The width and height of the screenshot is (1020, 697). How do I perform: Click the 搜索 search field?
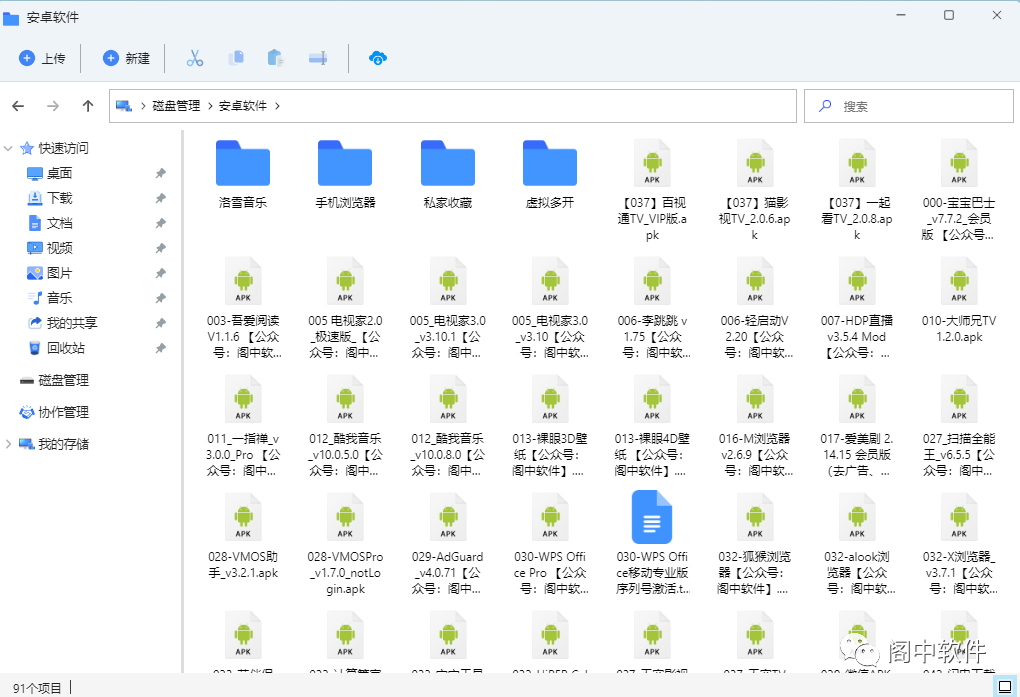909,106
